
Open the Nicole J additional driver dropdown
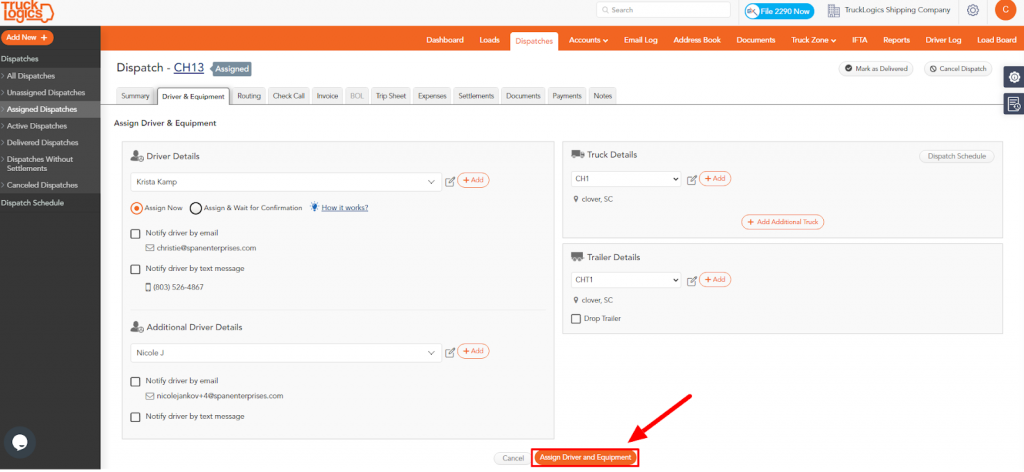tap(286, 353)
